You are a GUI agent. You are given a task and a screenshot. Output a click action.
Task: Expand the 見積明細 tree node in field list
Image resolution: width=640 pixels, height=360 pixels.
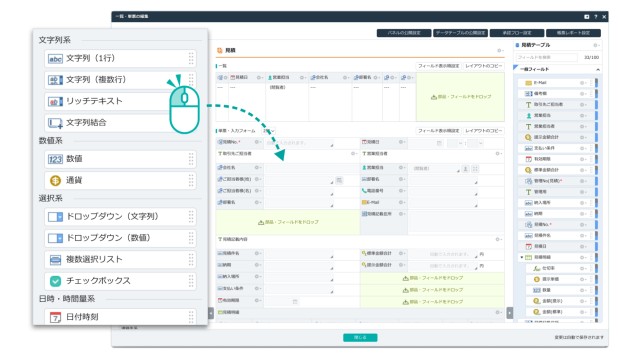click(x=522, y=258)
